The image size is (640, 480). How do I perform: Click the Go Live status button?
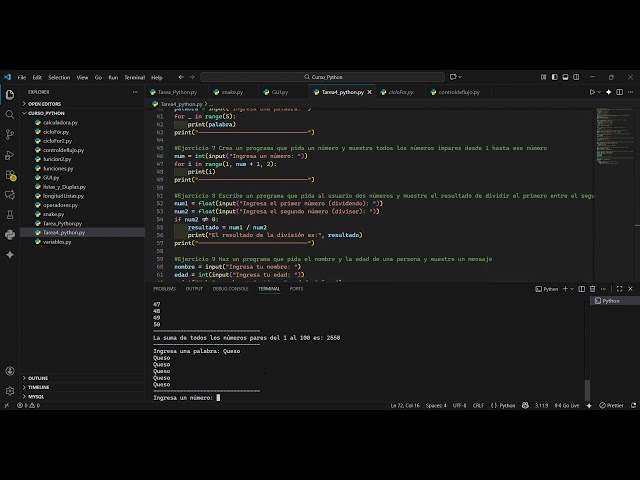click(x=567, y=405)
